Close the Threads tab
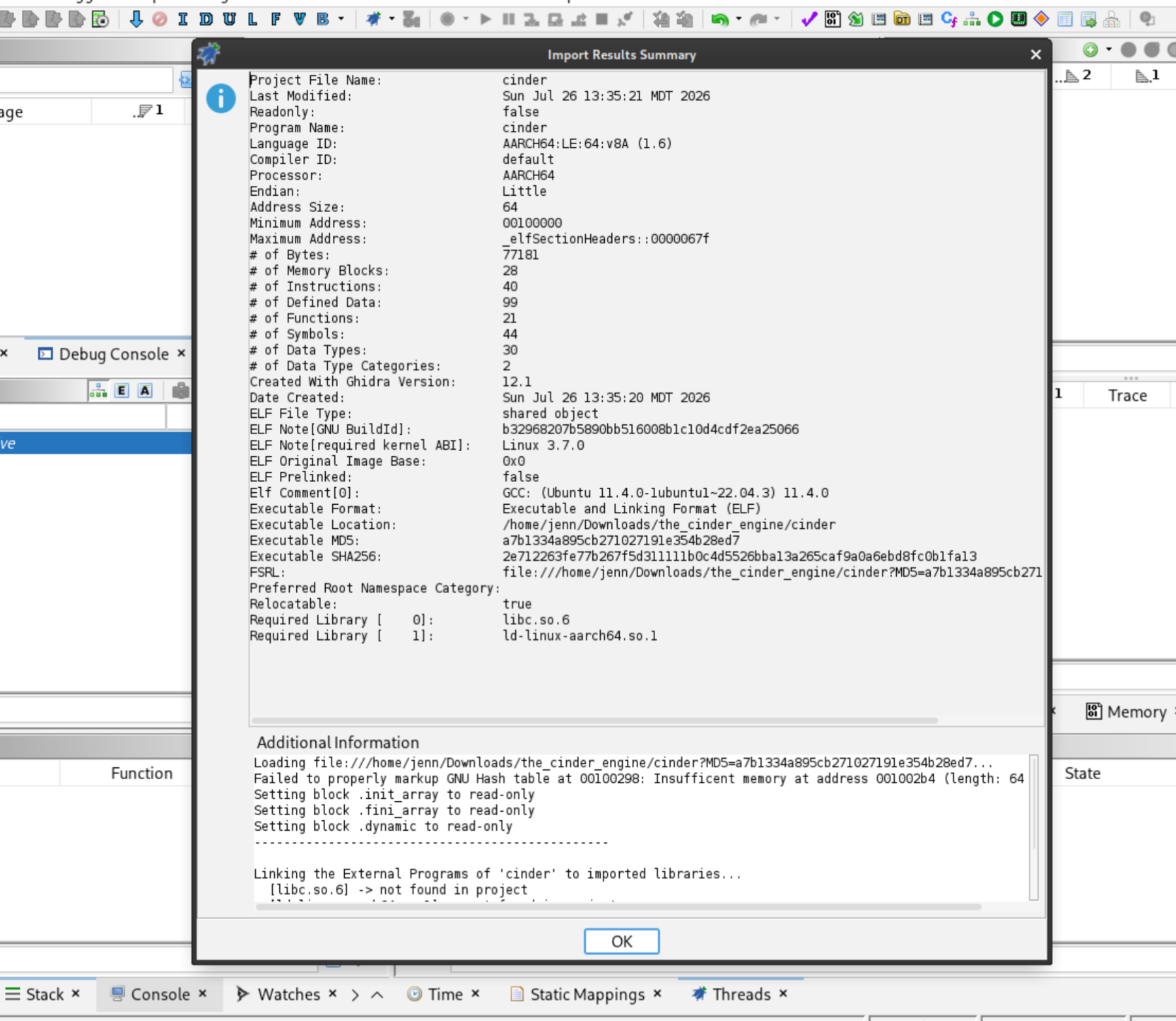 point(783,993)
